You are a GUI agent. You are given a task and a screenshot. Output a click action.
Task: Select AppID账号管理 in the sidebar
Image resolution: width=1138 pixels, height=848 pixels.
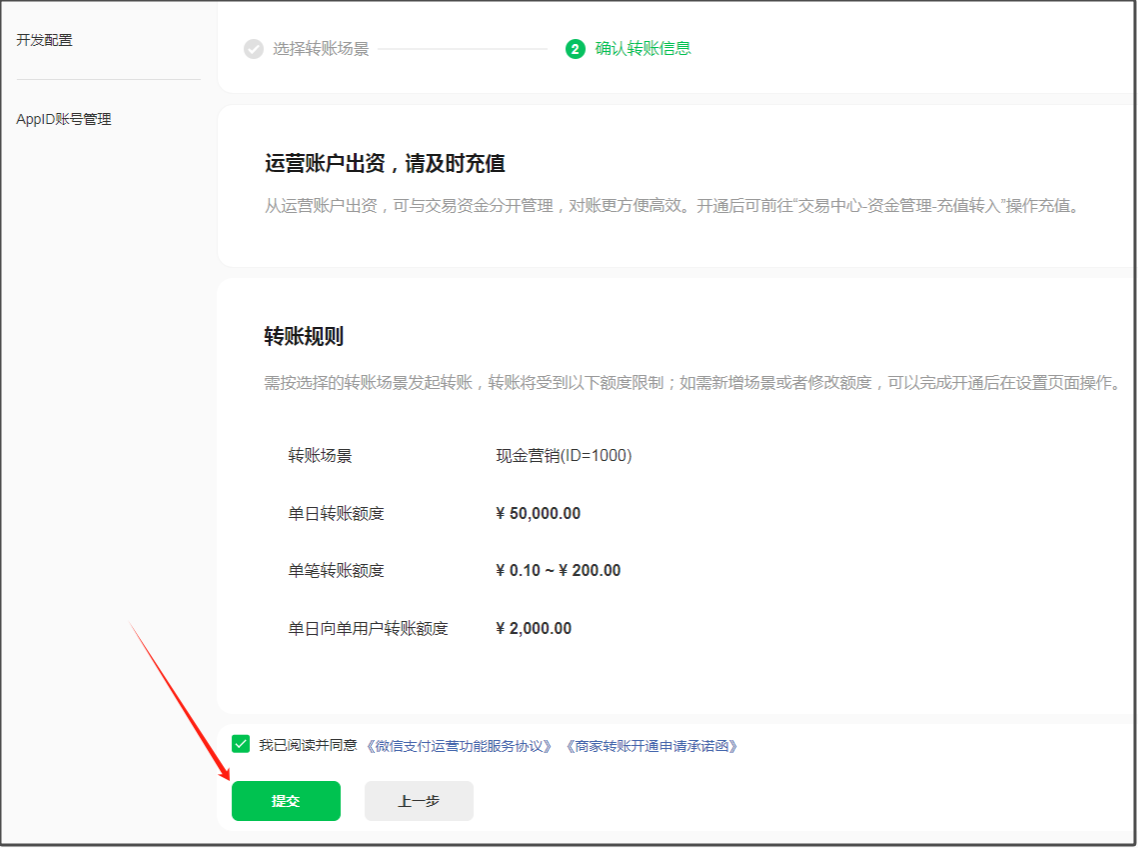[64, 119]
